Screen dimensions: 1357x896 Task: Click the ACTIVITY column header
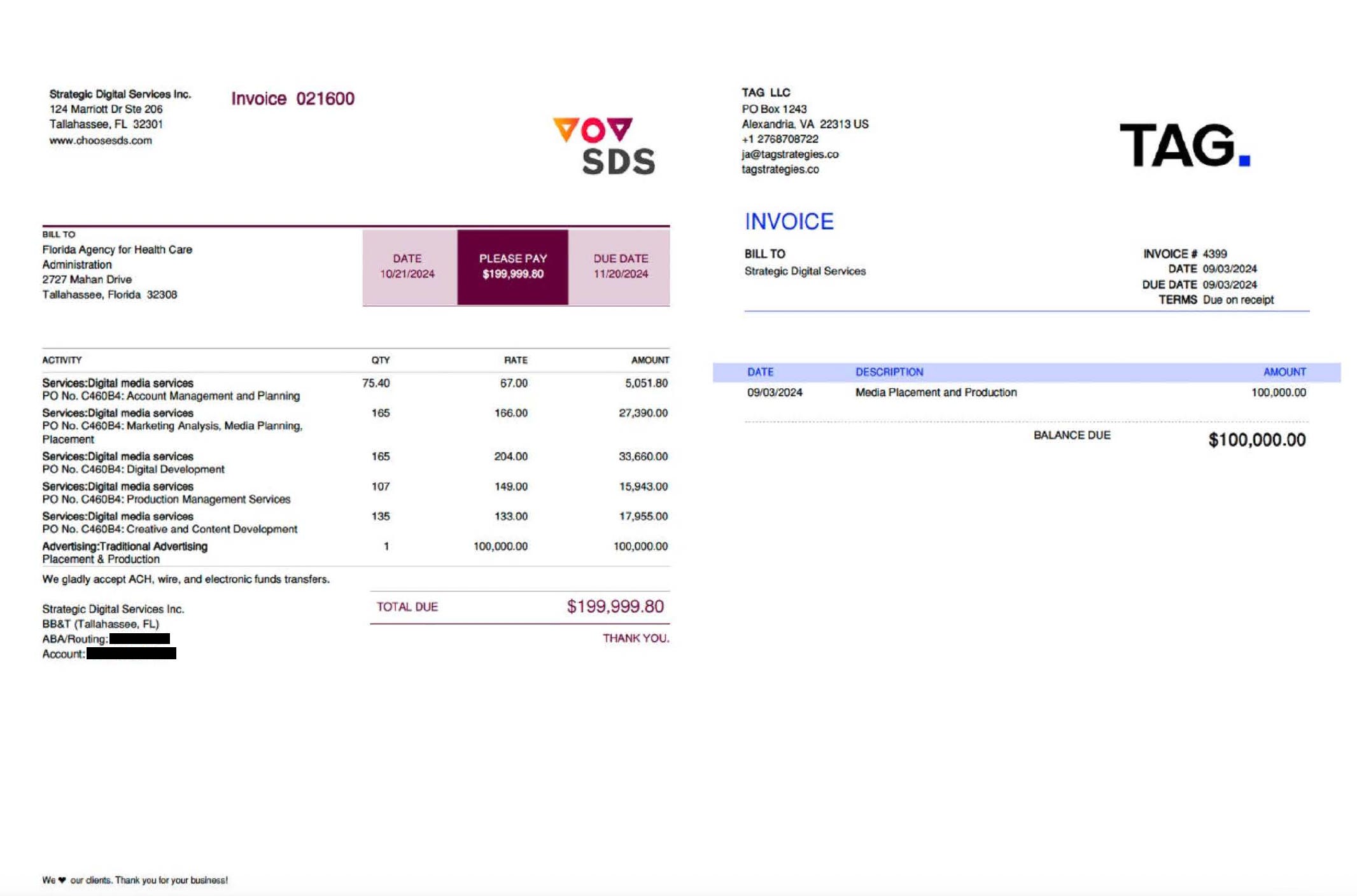pyautogui.click(x=62, y=360)
